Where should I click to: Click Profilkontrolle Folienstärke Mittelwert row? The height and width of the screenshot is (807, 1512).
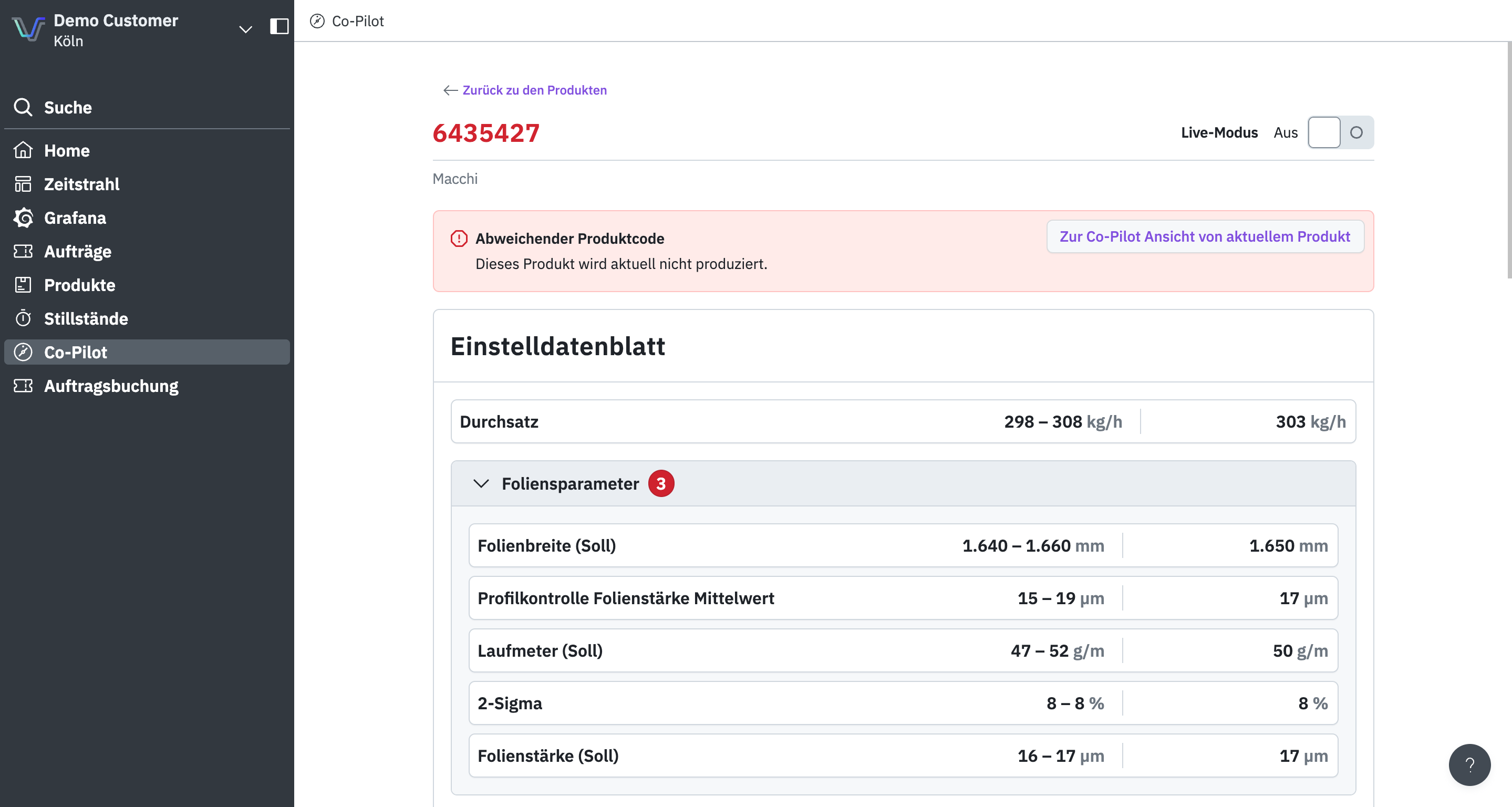903,598
